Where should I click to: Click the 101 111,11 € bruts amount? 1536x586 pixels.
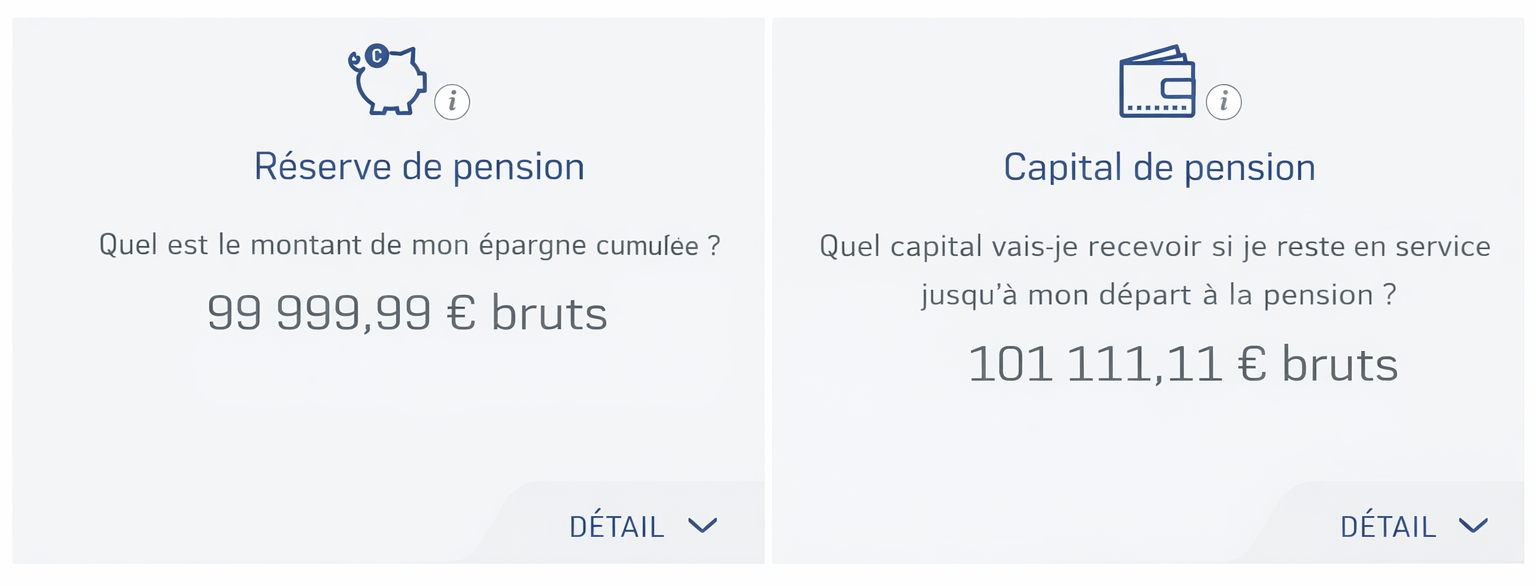(x=1182, y=364)
